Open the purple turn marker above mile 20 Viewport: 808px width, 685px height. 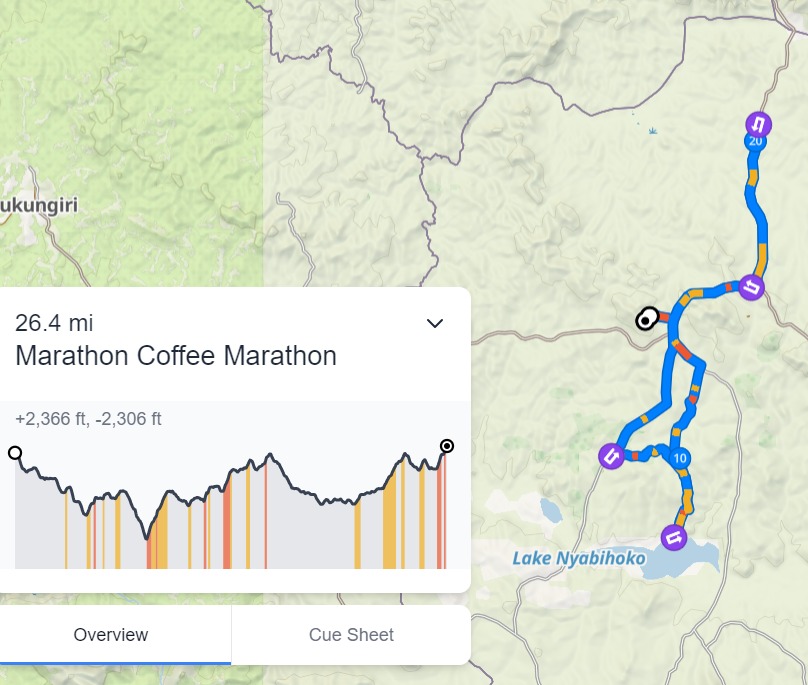click(759, 124)
